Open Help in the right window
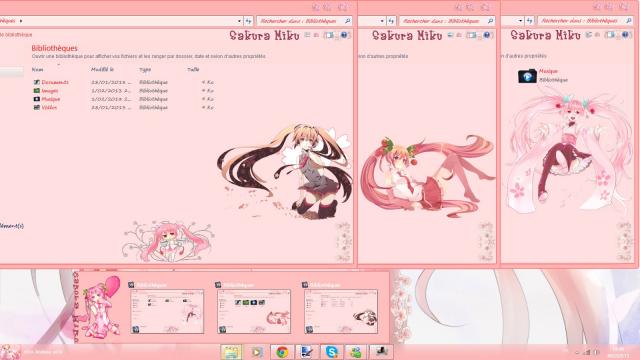 click(x=625, y=35)
